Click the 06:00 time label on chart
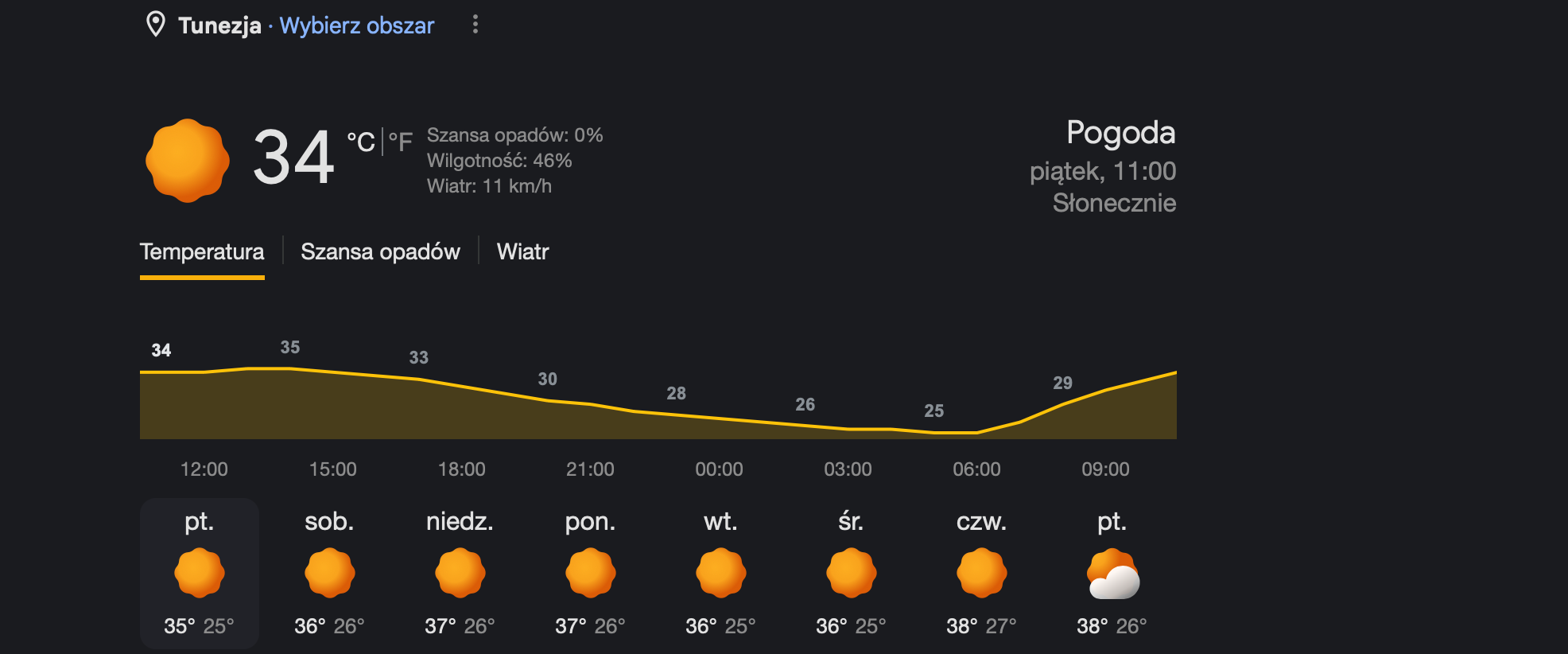Viewport: 1568px width, 654px height. coord(976,469)
